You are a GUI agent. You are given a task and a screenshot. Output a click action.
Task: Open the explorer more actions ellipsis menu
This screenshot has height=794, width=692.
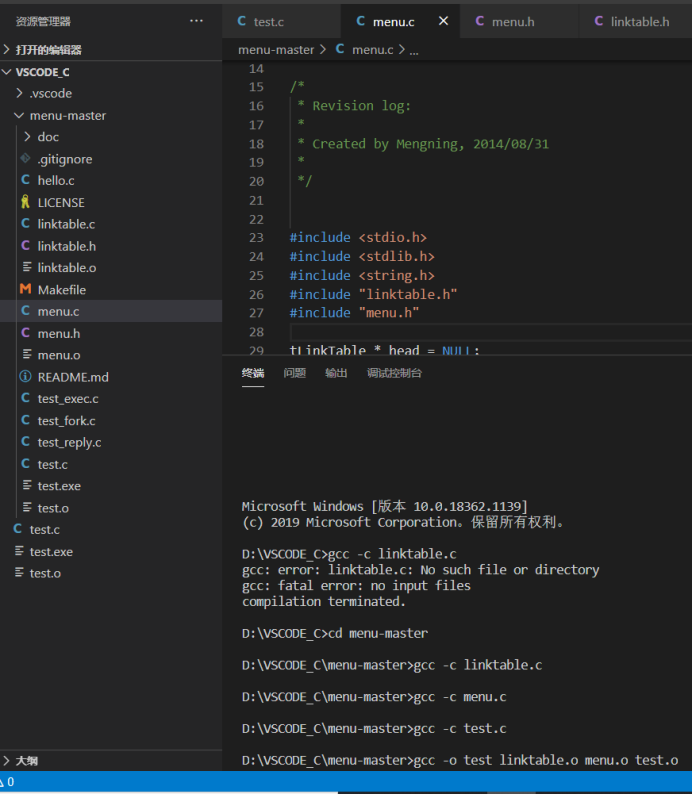coord(196,21)
